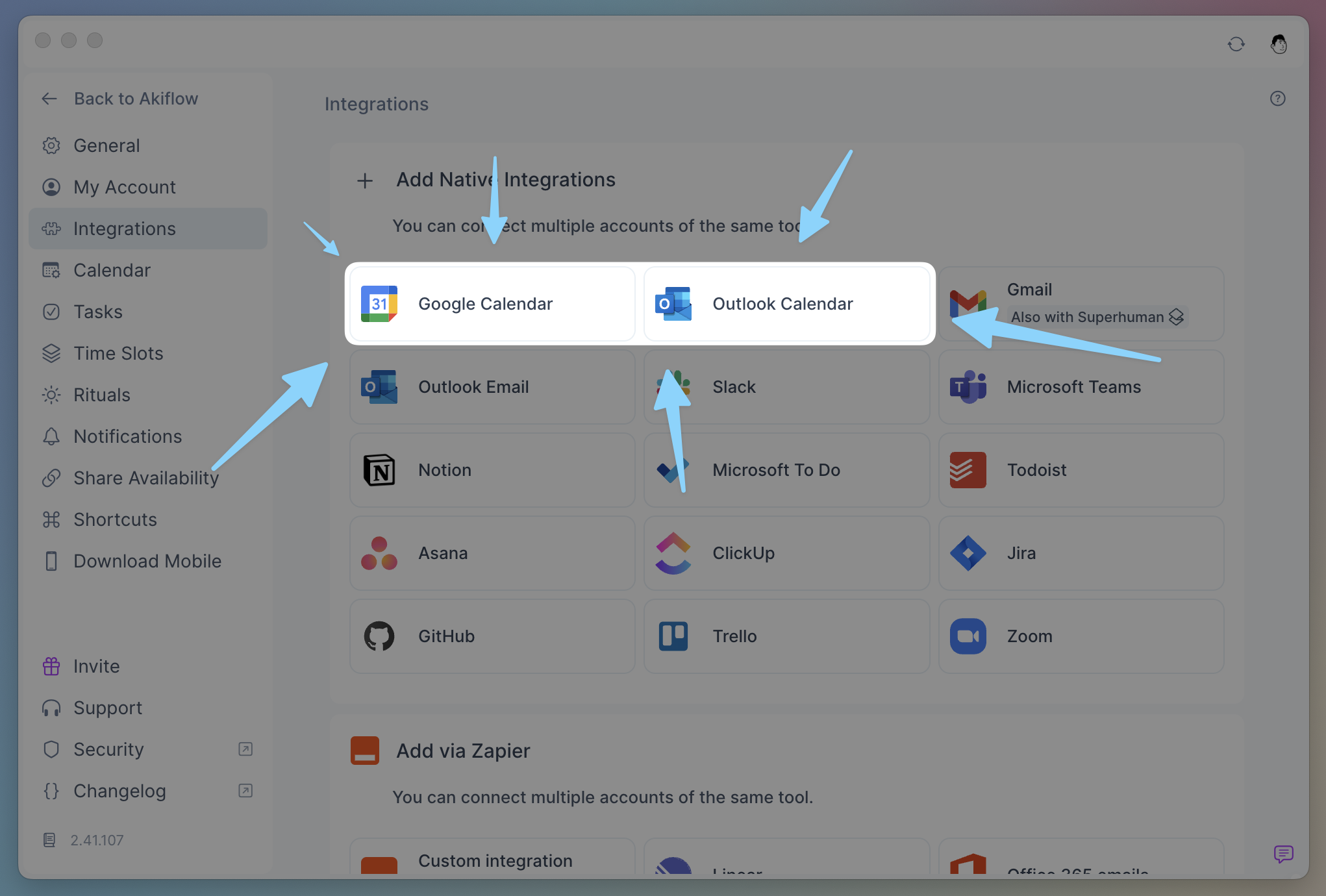Click the help question mark icon
Screen dimensions: 1326x896
point(1278,99)
